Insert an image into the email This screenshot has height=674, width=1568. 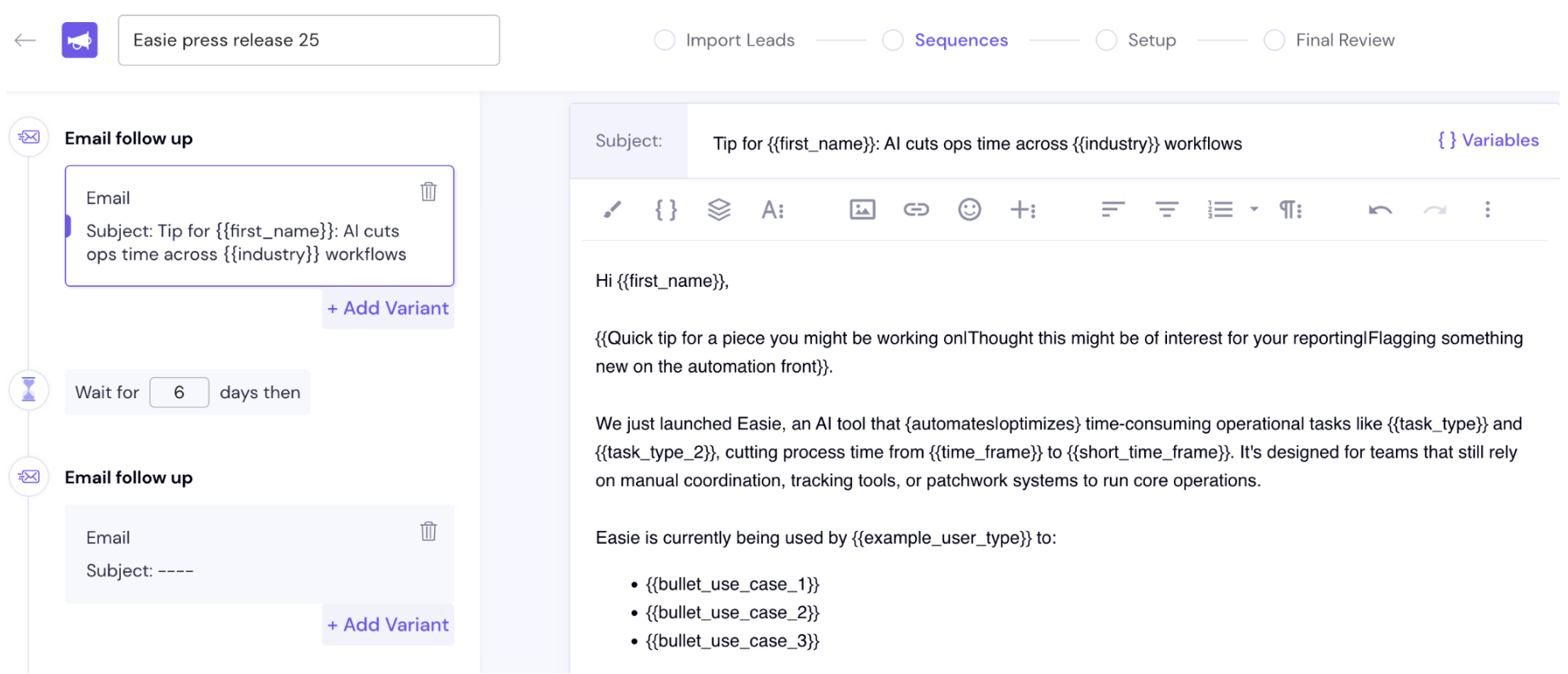tap(862, 209)
